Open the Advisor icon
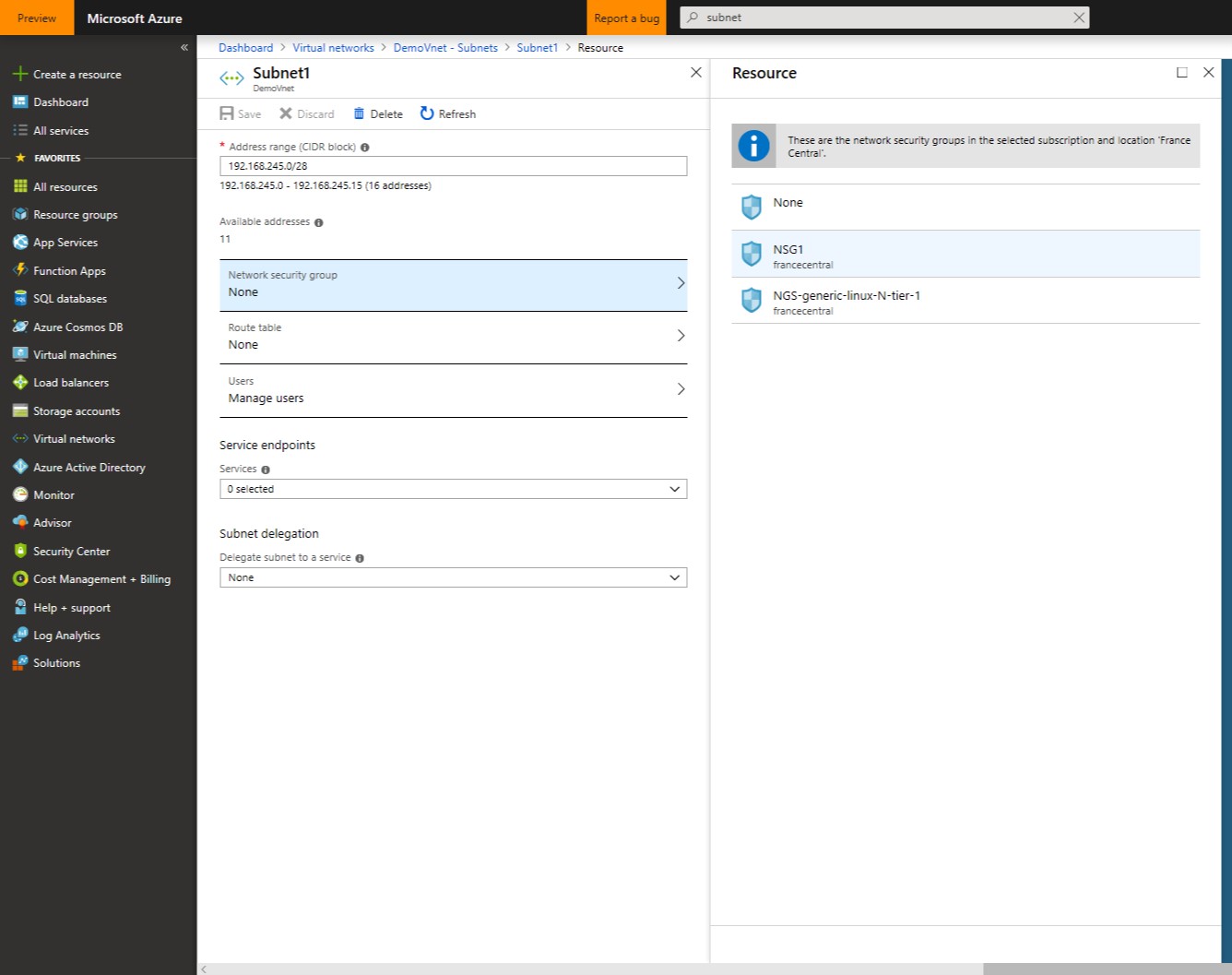The width and height of the screenshot is (1232, 975). coord(20,523)
